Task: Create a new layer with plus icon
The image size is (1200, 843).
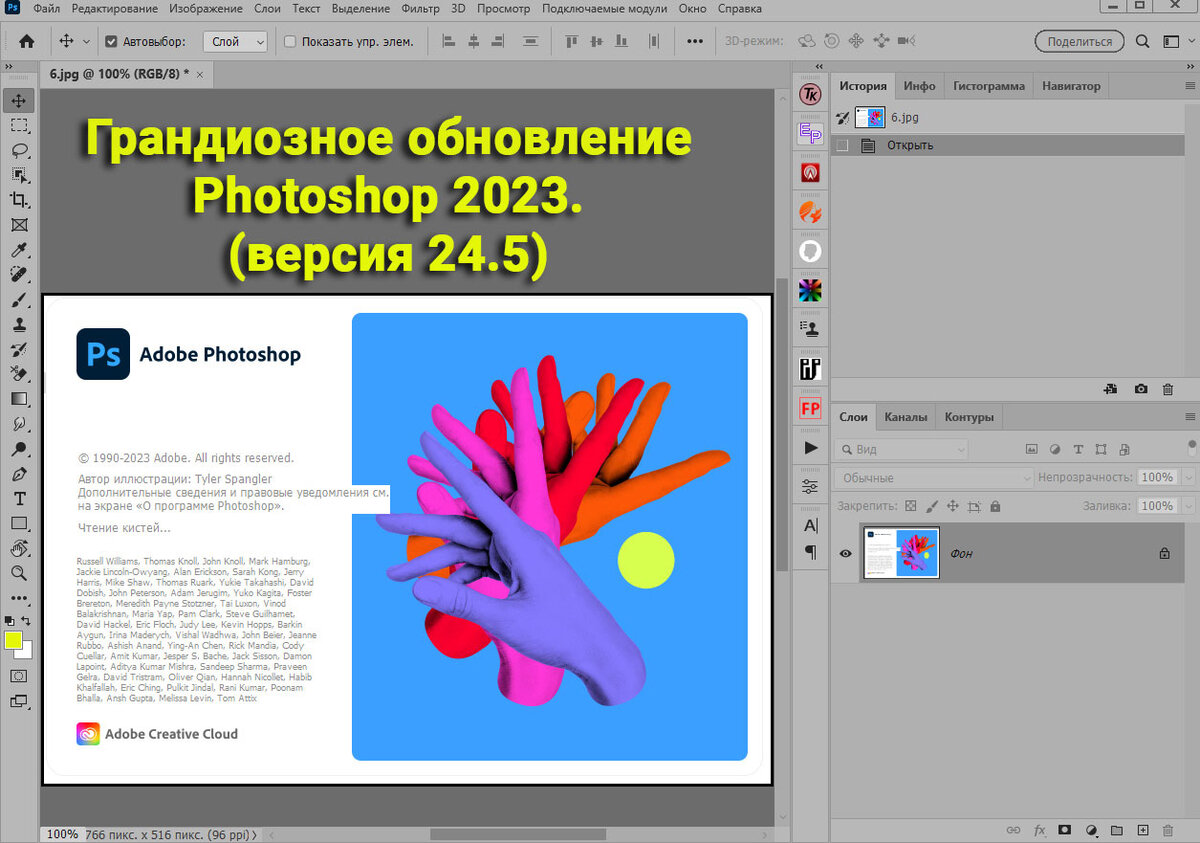Action: click(1142, 830)
